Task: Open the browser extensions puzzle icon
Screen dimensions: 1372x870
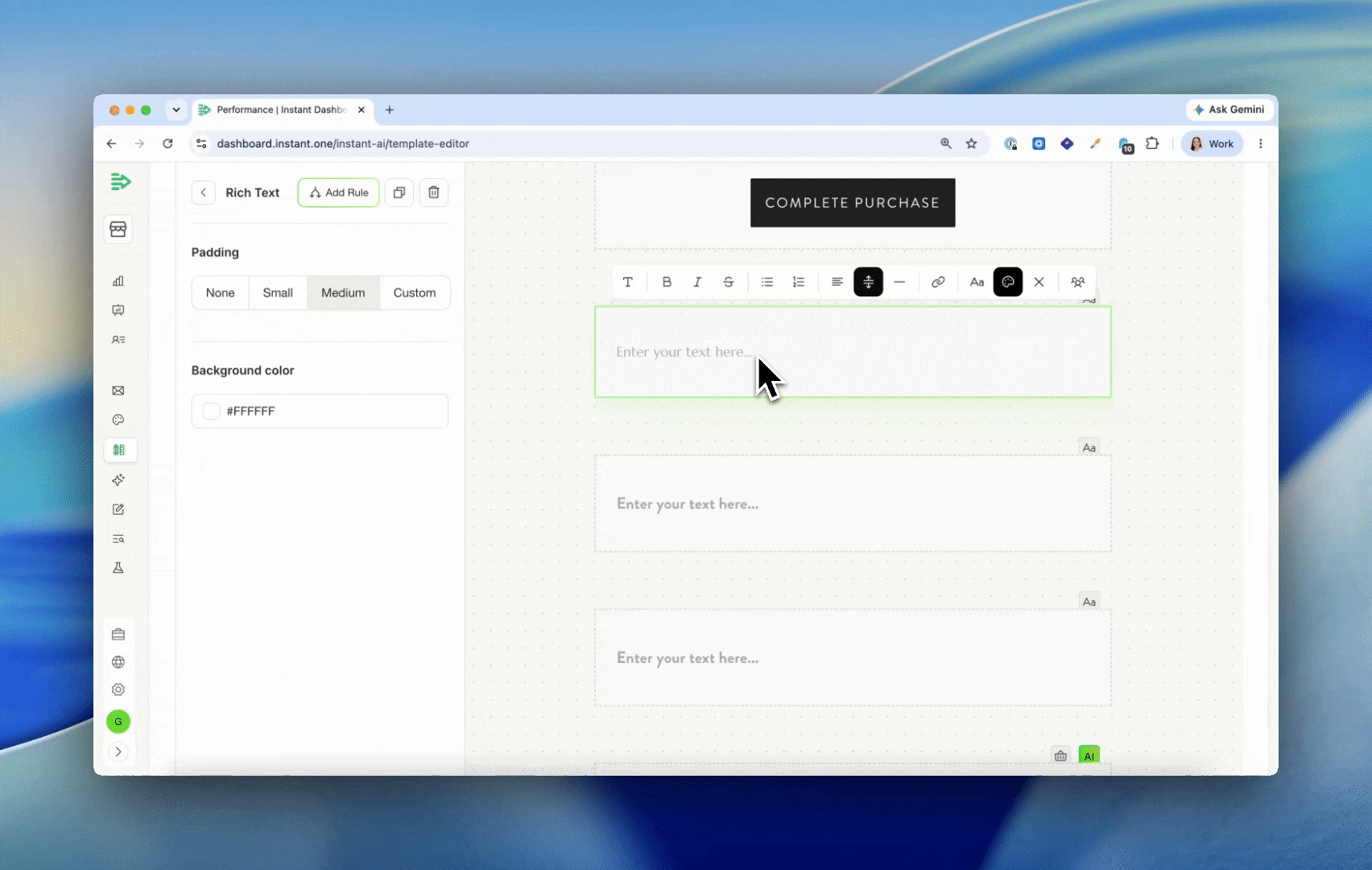Action: click(x=1152, y=143)
